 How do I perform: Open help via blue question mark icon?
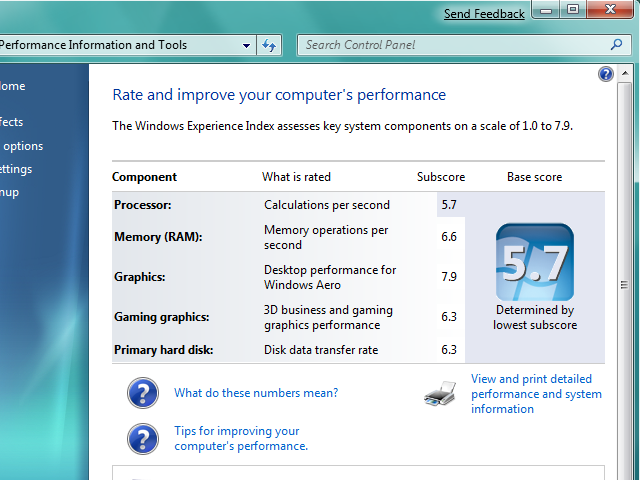(606, 74)
